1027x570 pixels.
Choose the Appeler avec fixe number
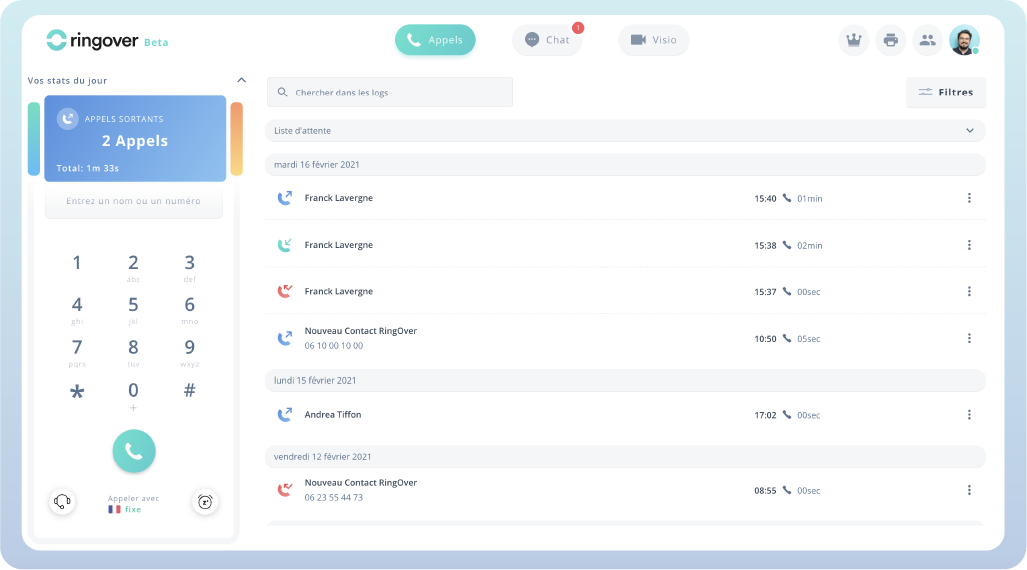(133, 504)
